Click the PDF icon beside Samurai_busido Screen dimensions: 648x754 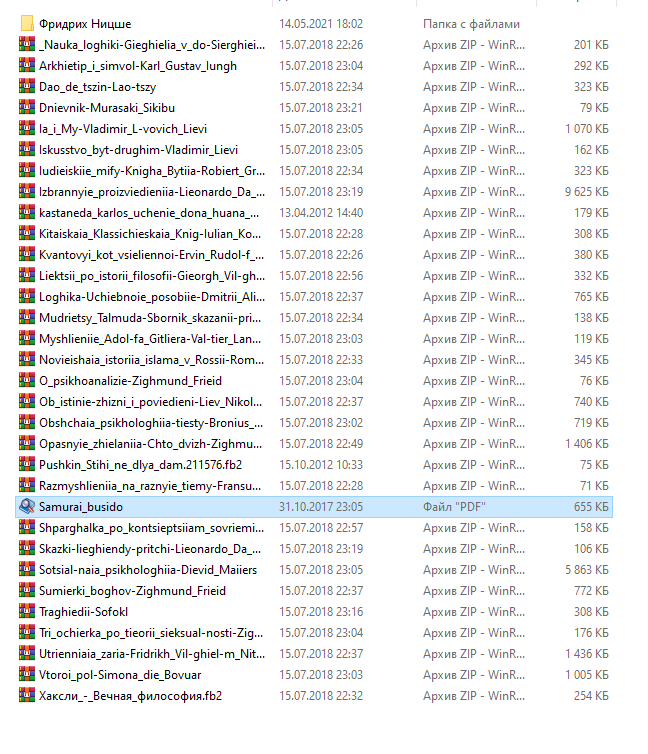point(27,506)
